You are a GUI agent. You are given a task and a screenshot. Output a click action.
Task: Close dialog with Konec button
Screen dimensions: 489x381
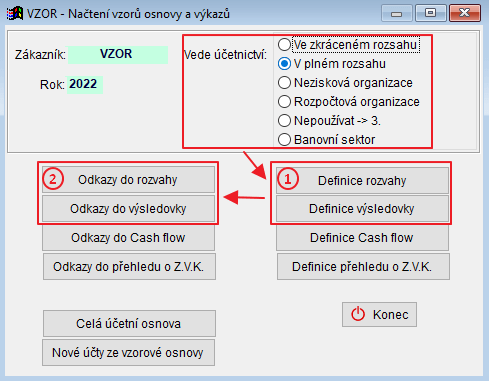(x=379, y=314)
